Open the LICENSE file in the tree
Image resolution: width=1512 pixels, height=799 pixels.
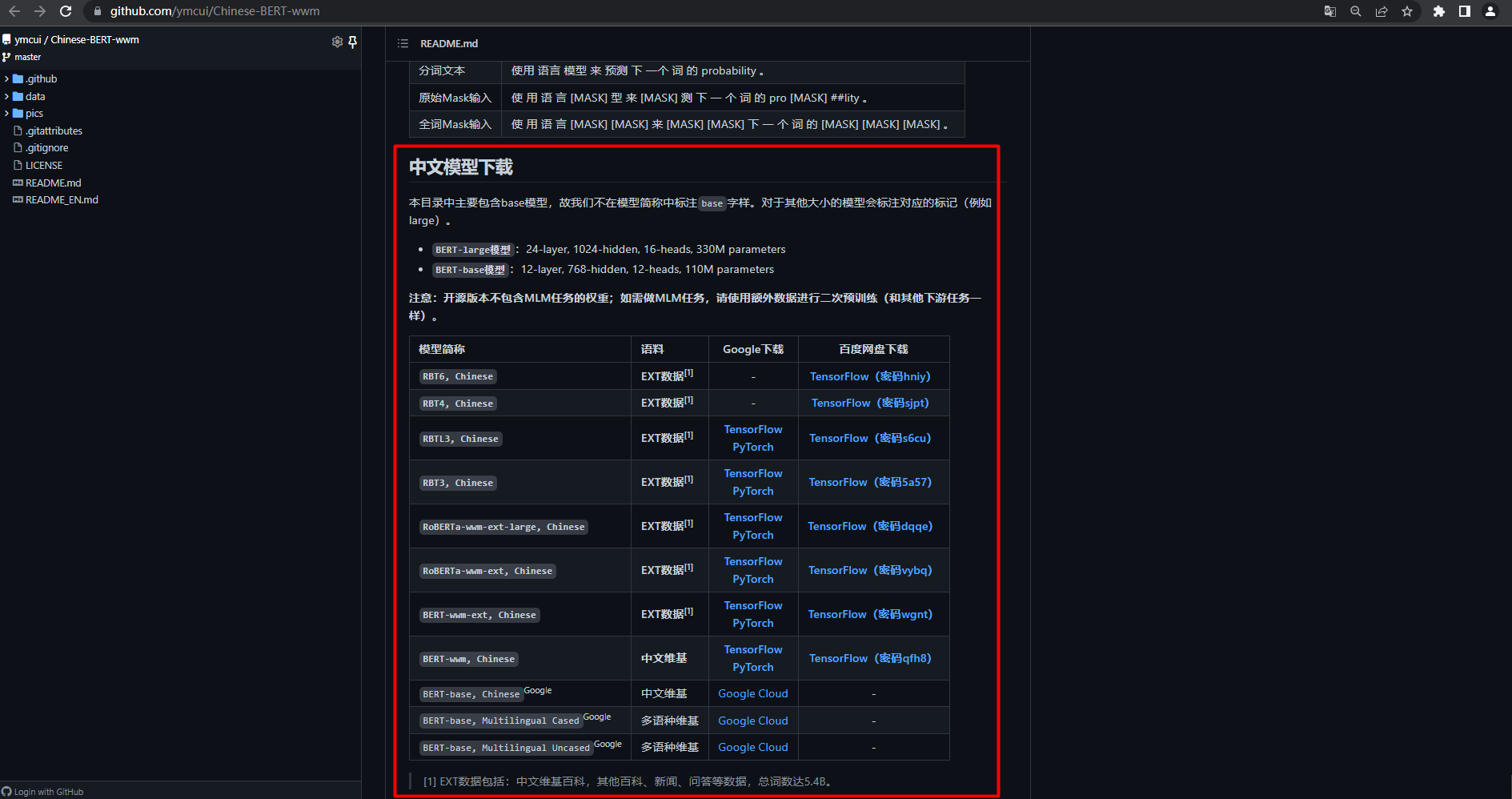(44, 166)
